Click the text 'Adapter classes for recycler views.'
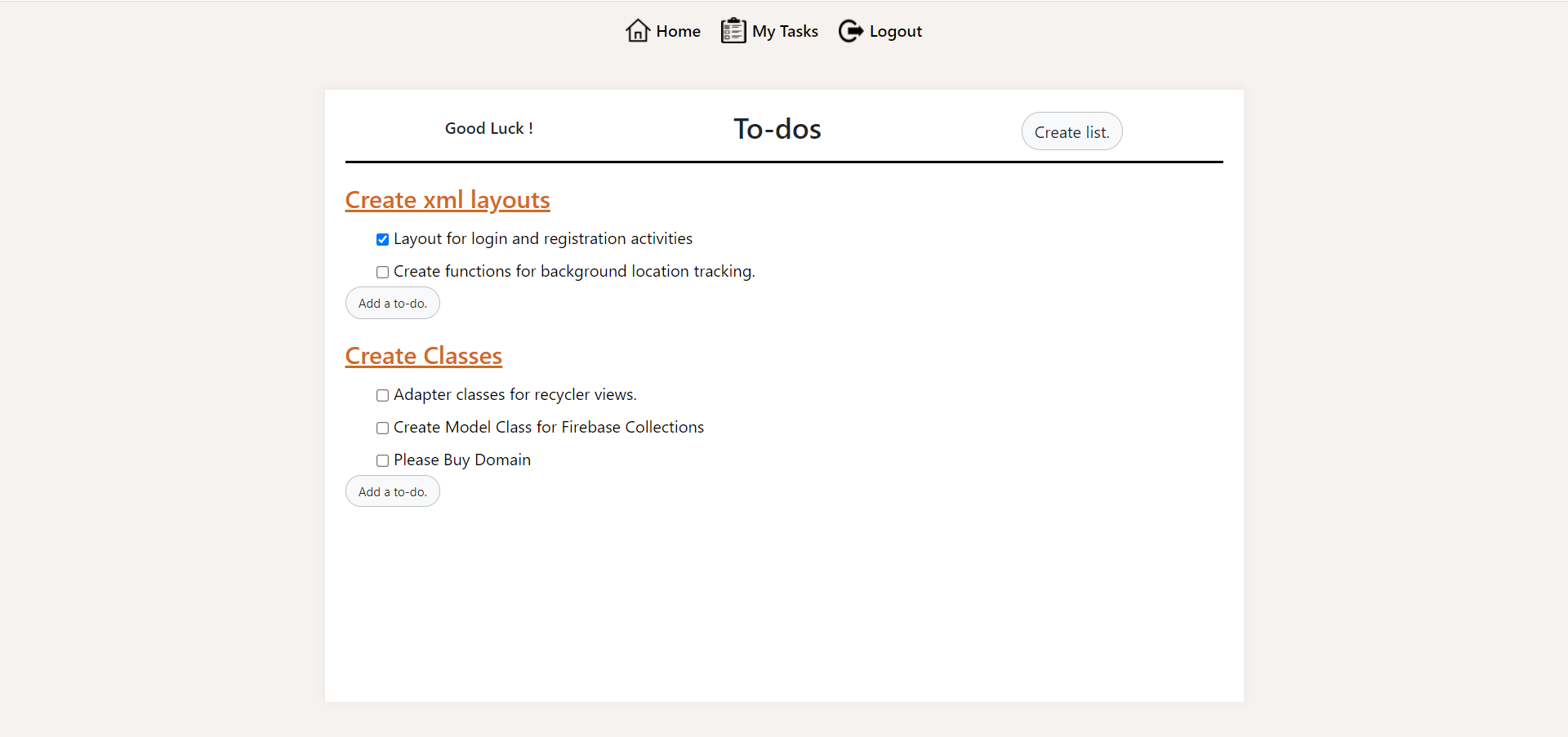The image size is (1568, 737). pyautogui.click(x=515, y=394)
